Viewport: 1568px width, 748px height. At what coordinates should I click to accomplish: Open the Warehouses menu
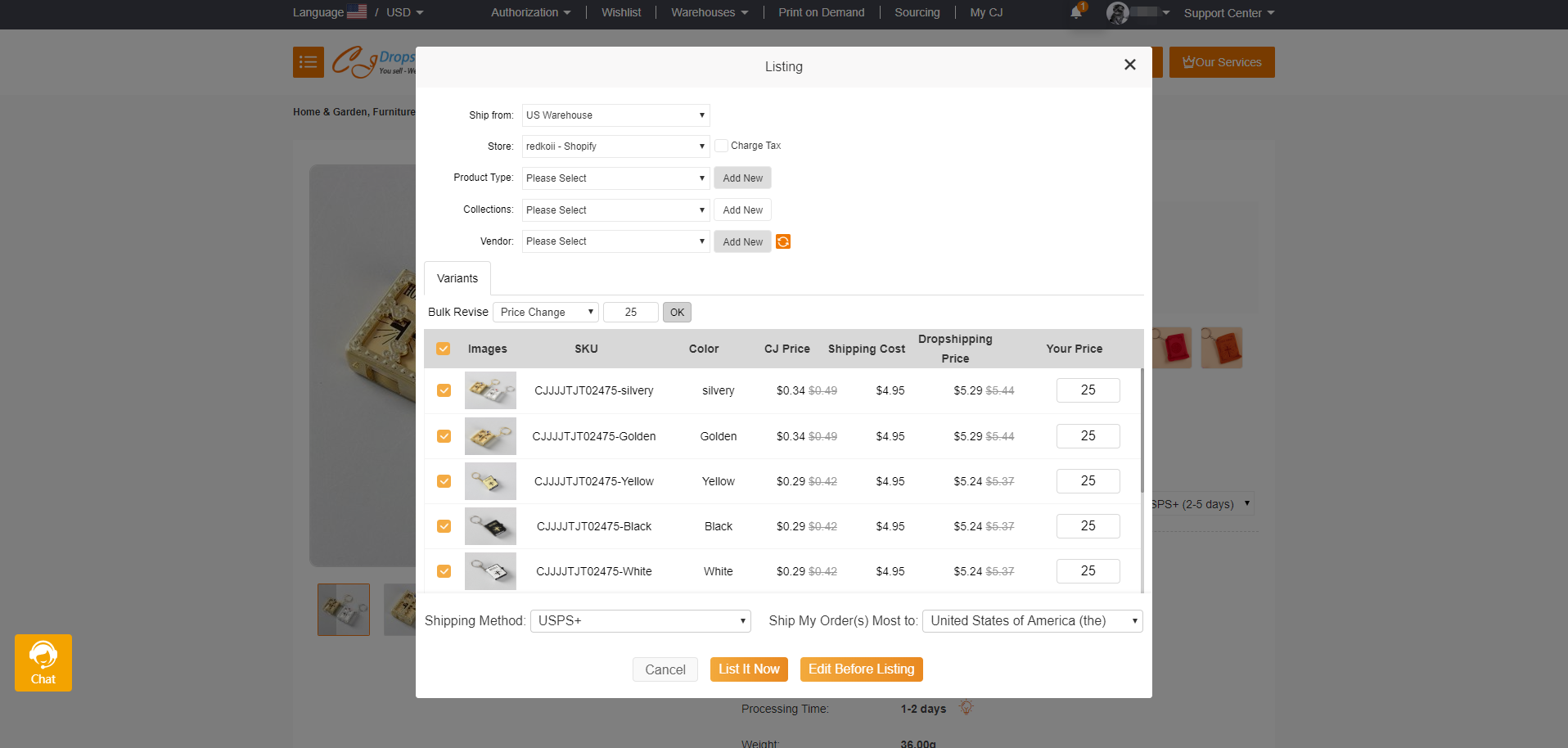[710, 12]
